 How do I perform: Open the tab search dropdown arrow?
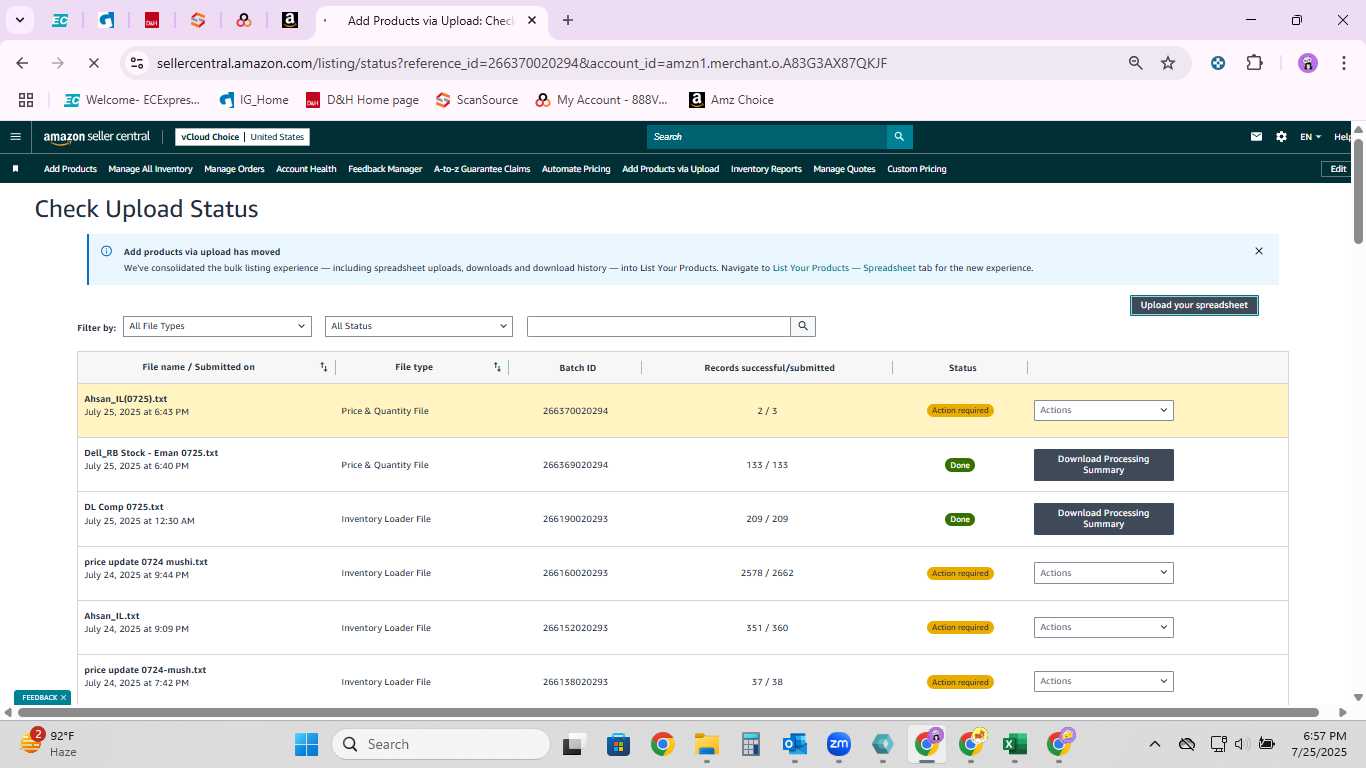click(x=19, y=20)
